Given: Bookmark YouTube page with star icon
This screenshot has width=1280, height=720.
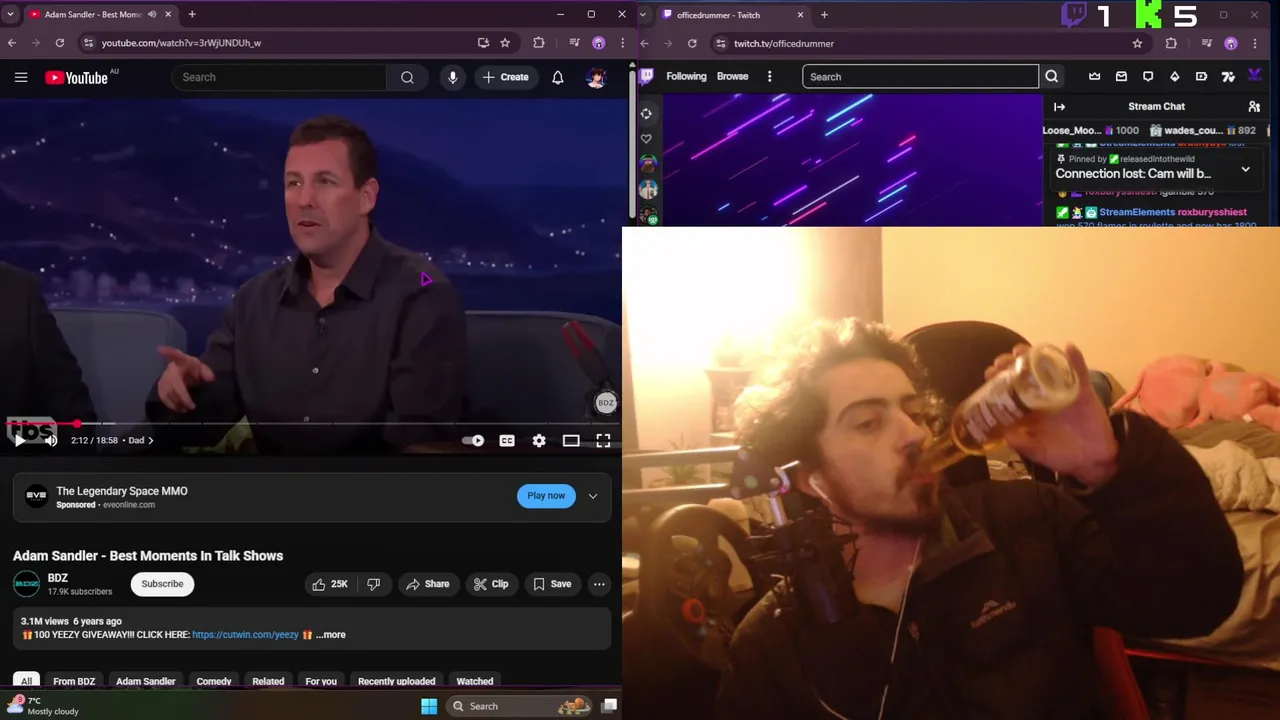Looking at the screenshot, I should click(505, 43).
